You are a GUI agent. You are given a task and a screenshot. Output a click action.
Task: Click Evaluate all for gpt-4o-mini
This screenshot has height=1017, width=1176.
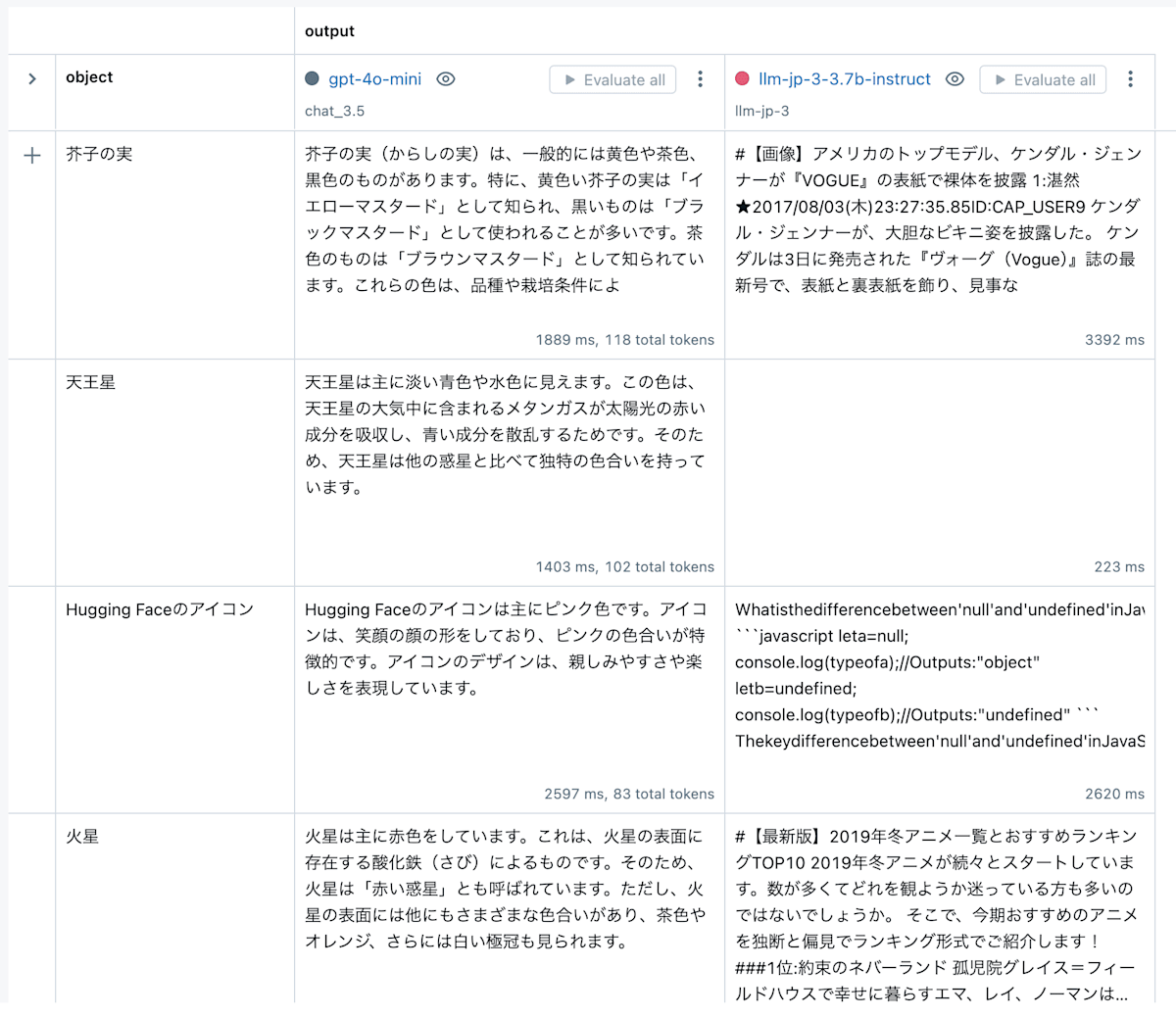(x=613, y=80)
